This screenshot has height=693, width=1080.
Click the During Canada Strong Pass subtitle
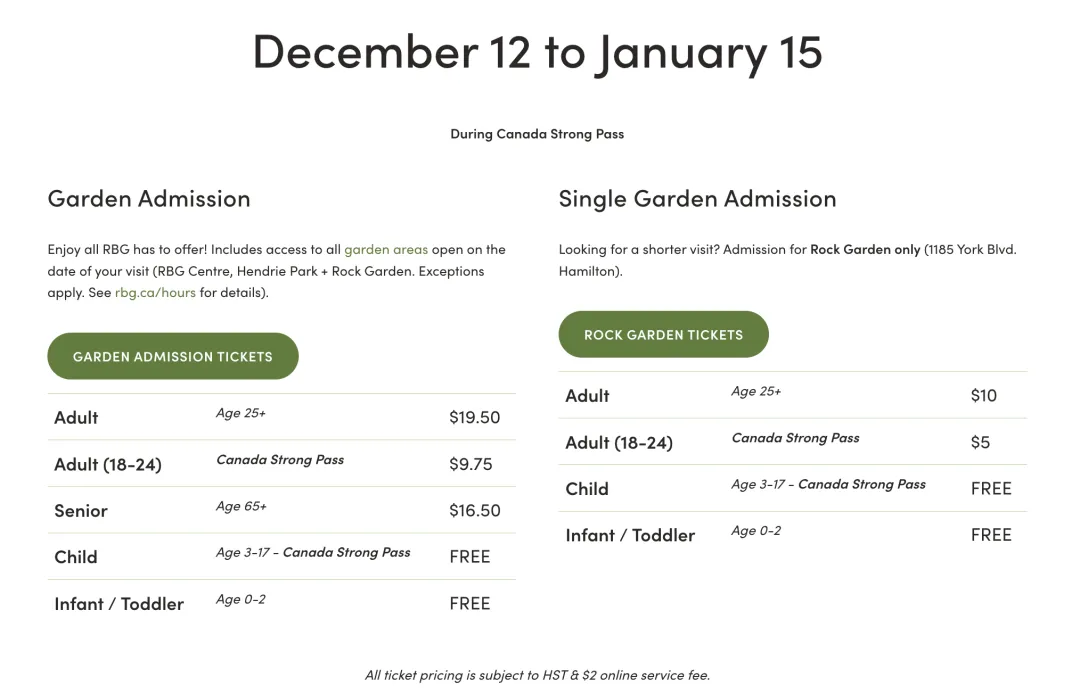pyautogui.click(x=537, y=133)
